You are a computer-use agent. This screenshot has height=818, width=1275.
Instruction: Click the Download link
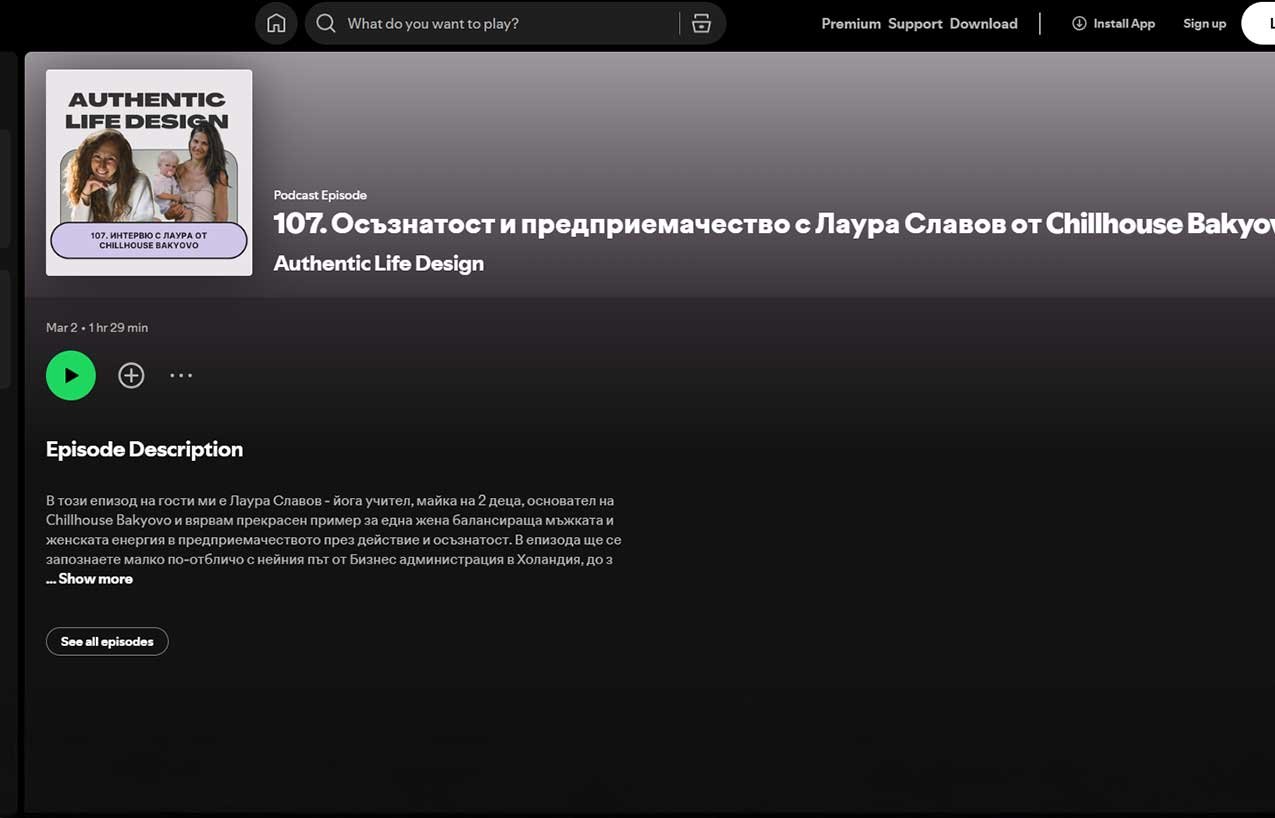983,23
